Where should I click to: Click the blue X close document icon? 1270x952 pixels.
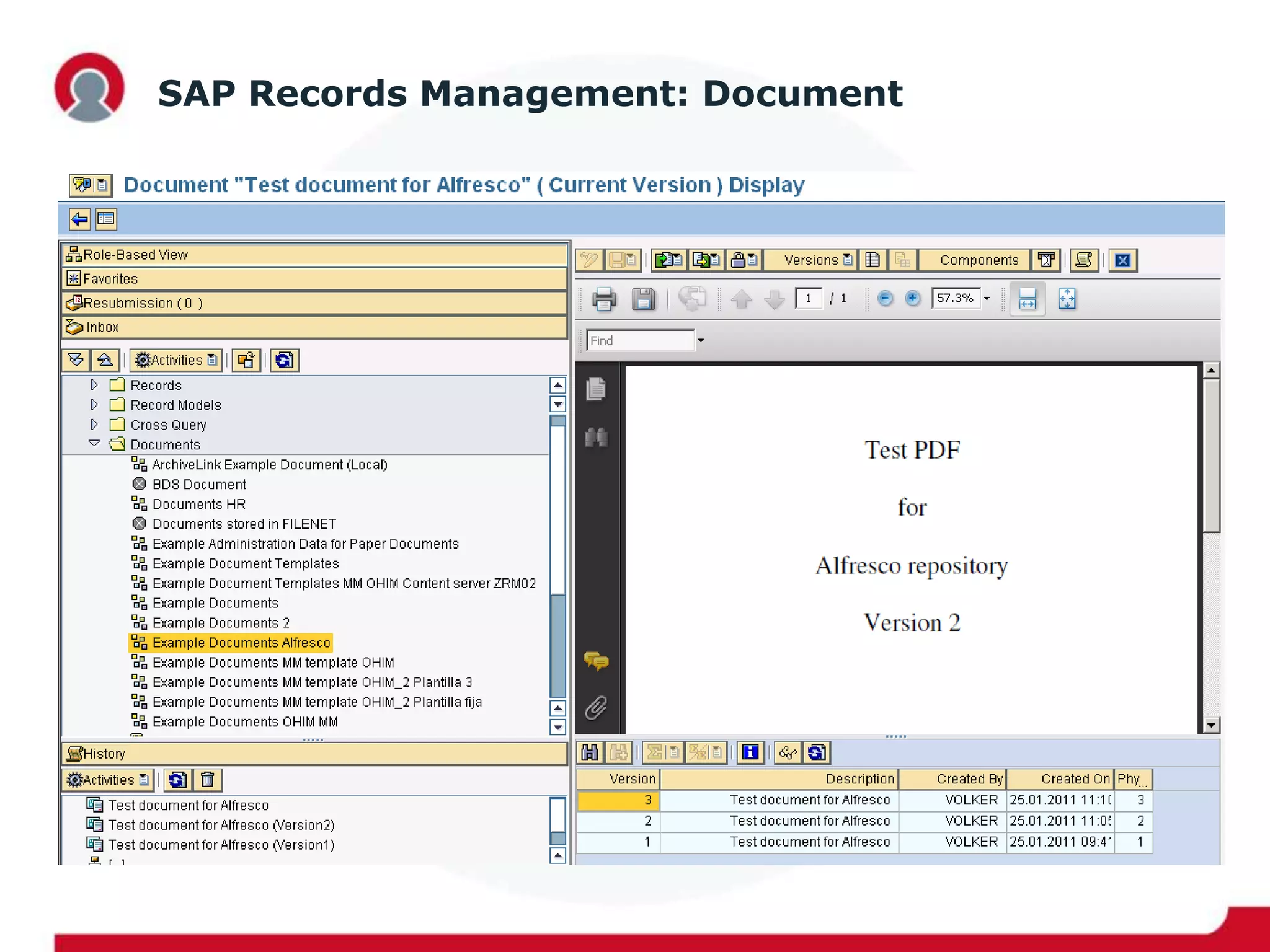tap(1122, 260)
